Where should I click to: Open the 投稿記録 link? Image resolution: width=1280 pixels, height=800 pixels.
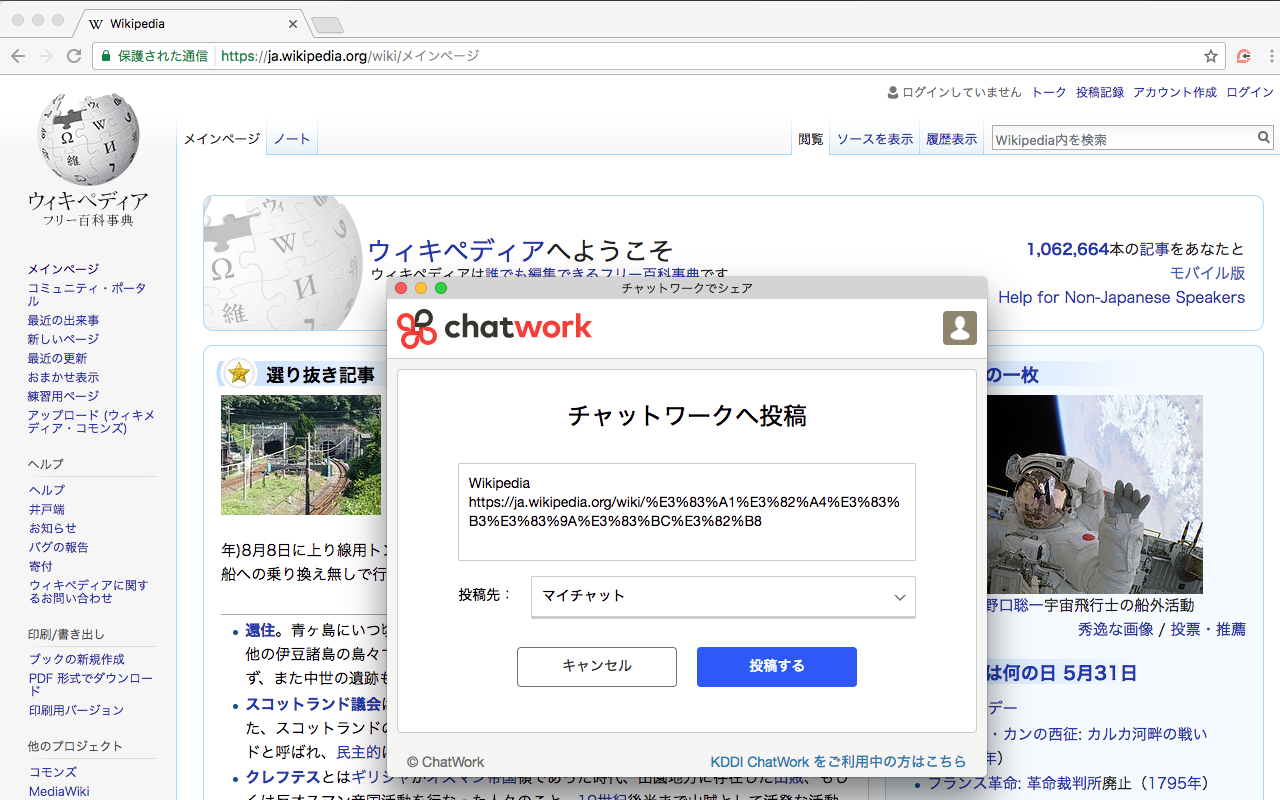pos(1100,92)
